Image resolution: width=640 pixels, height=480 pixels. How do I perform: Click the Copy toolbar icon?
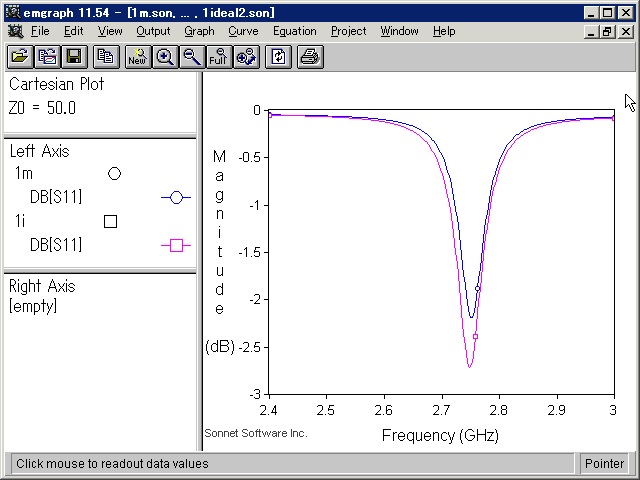106,57
